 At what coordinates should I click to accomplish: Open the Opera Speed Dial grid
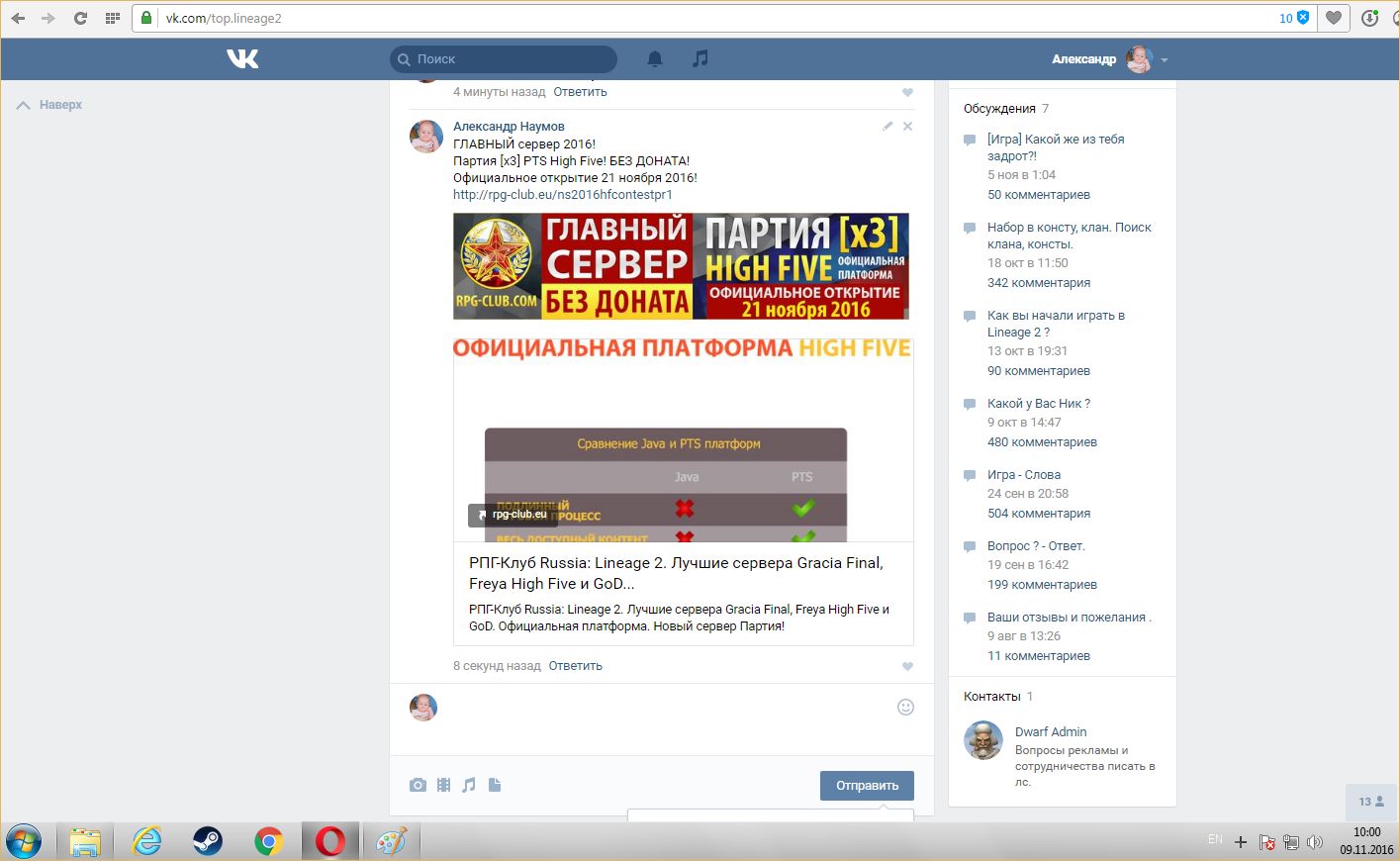coord(112,18)
